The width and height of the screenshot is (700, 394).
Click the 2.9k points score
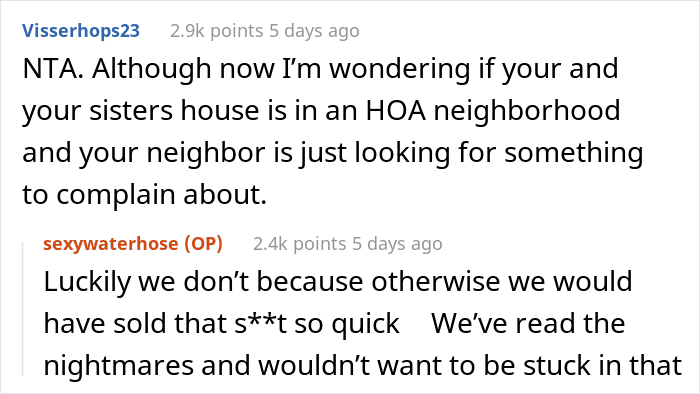point(217,31)
